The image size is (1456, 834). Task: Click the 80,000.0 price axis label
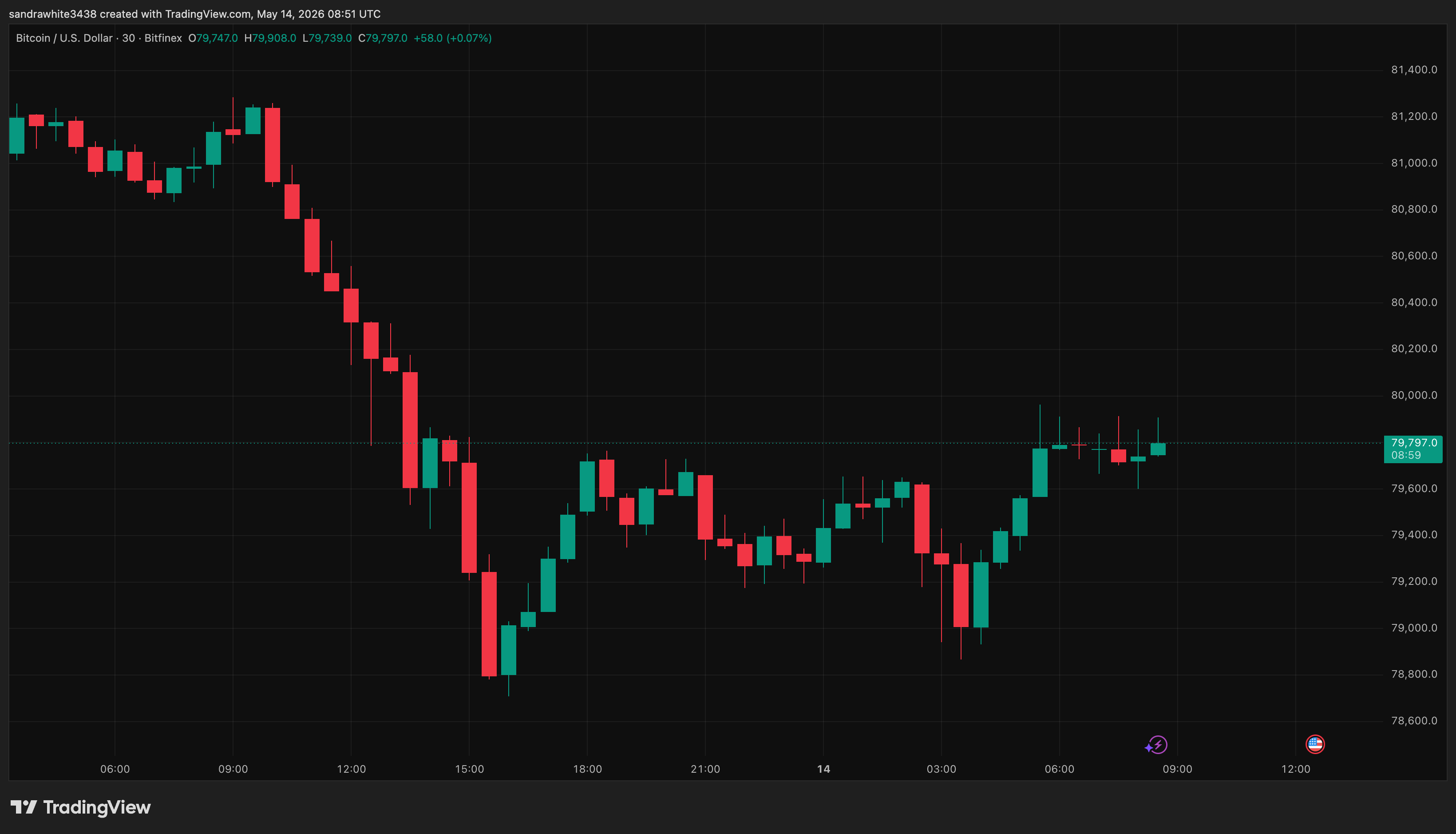pos(1414,395)
